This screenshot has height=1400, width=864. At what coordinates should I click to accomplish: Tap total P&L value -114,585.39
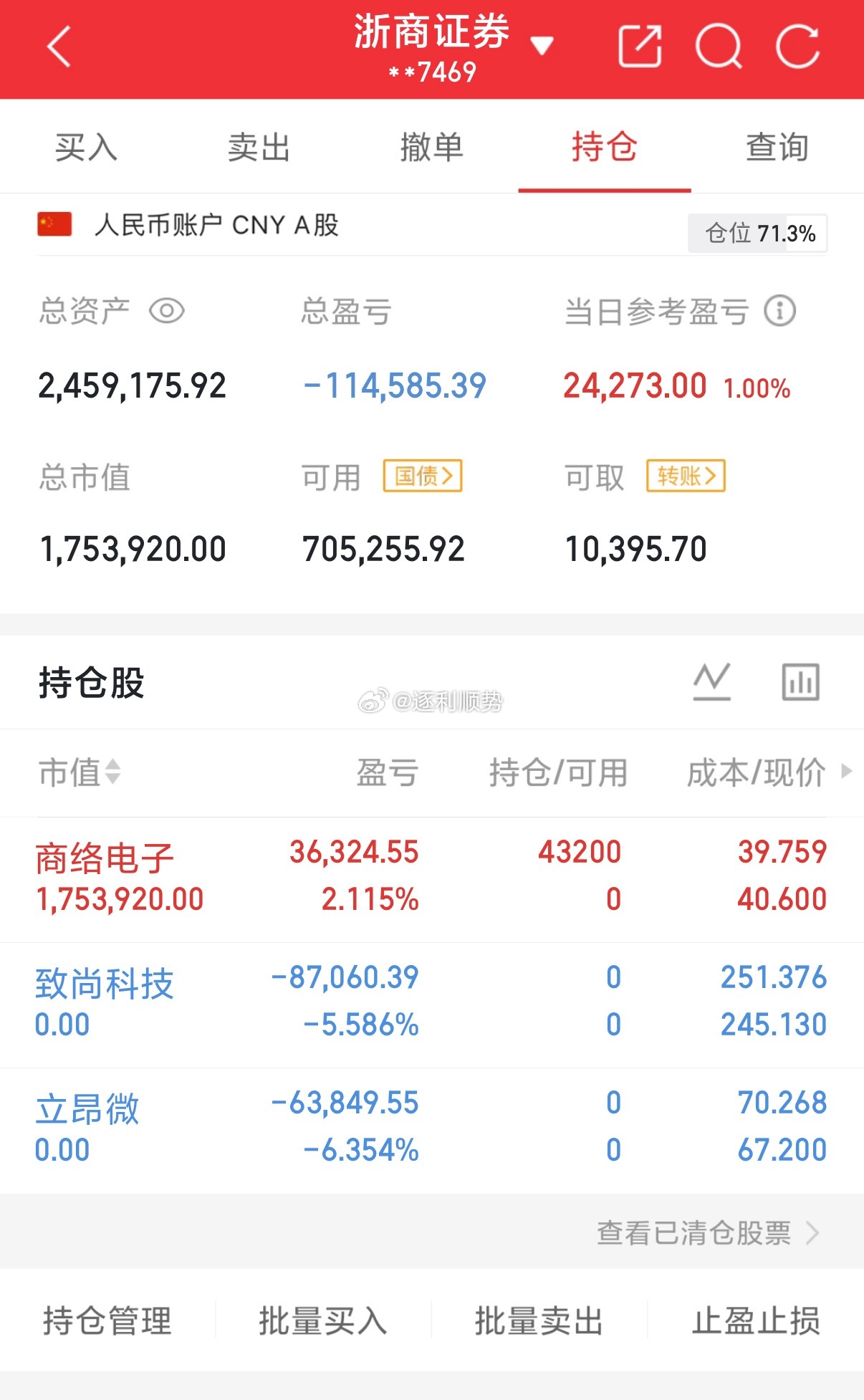point(395,385)
